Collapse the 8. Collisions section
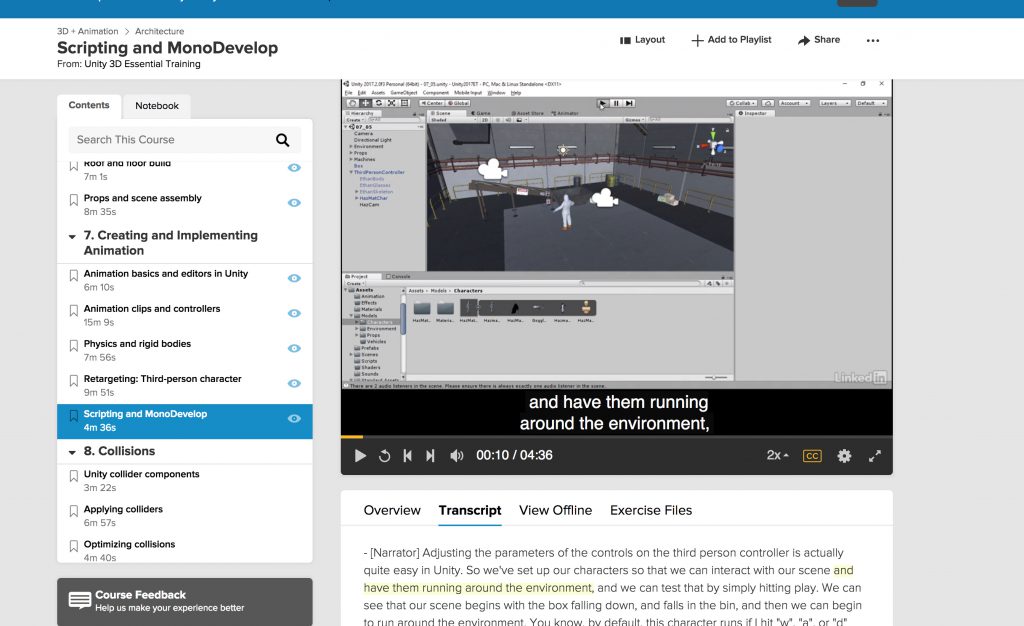Image resolution: width=1024 pixels, height=626 pixels. (x=72, y=452)
